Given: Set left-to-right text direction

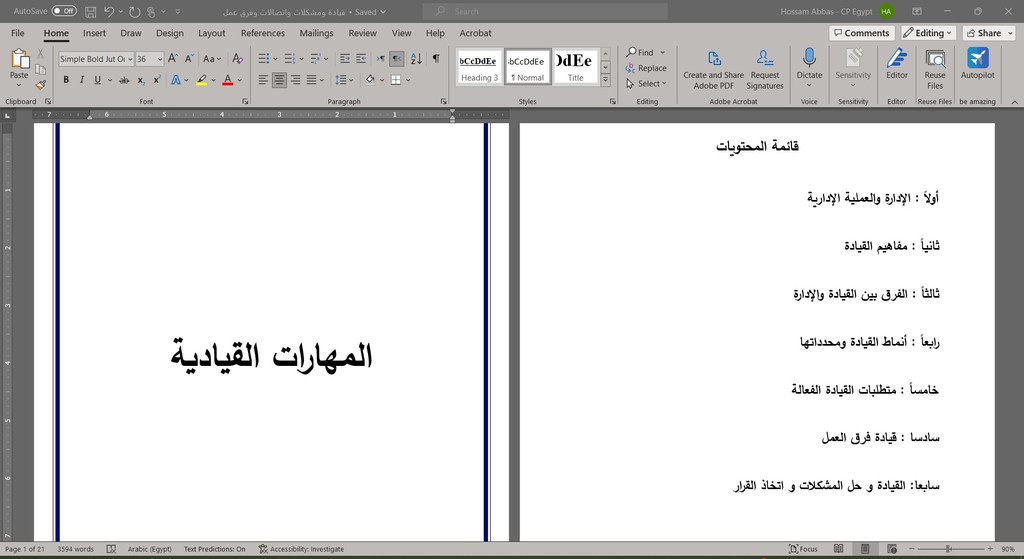Looking at the screenshot, I should pyautogui.click(x=381, y=59).
